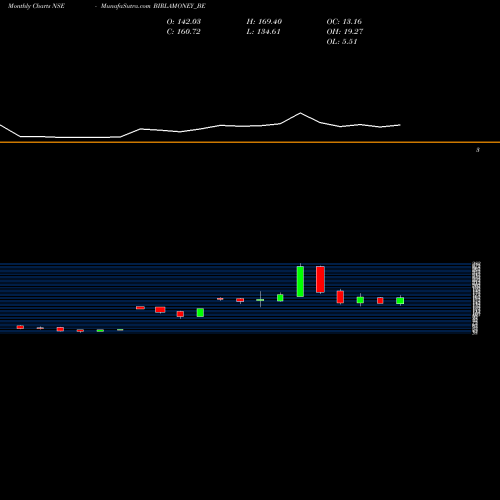Click the high value 'H: 169.40'
500x500 pixels.
pos(264,22)
